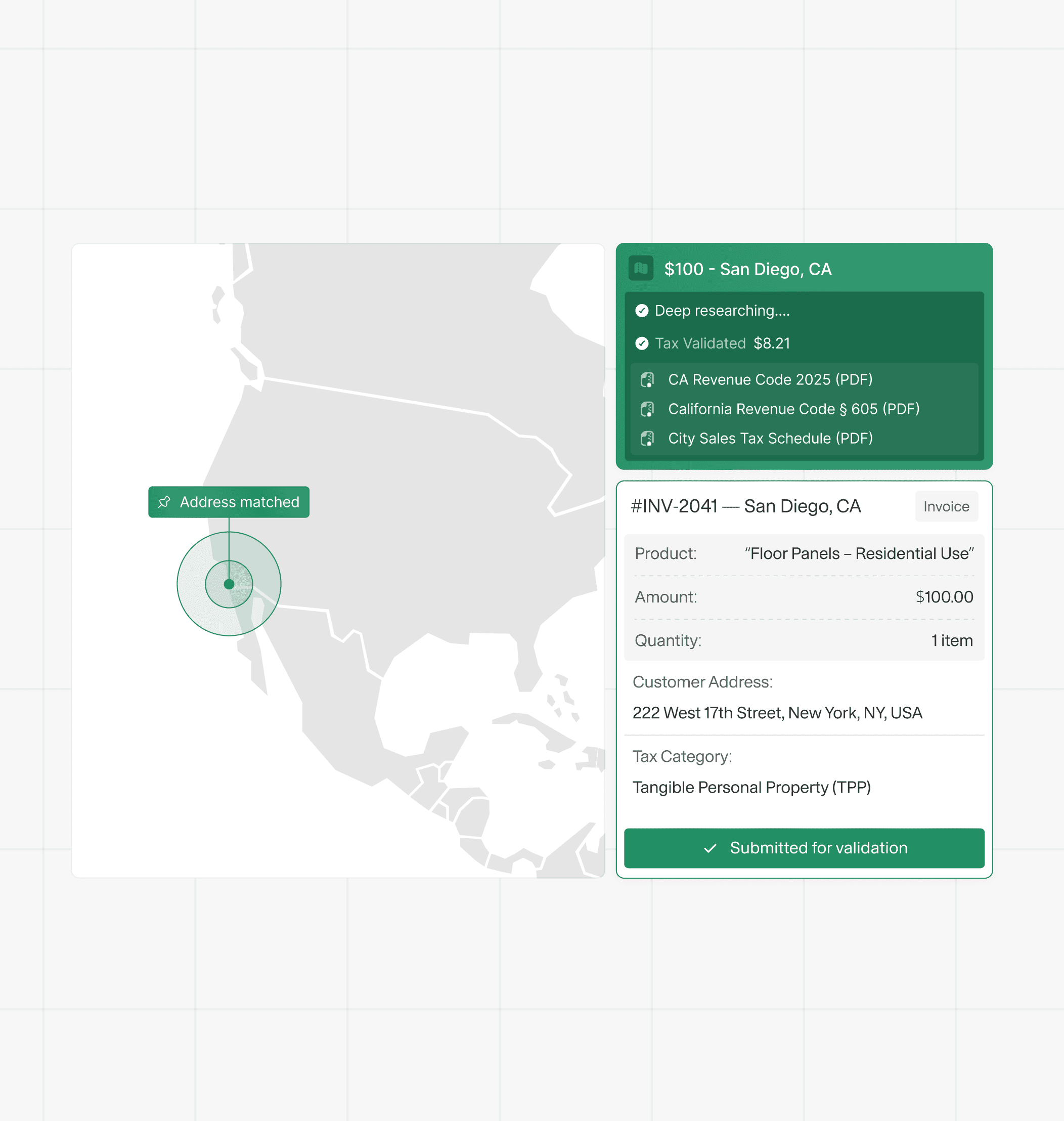
Task: Click the Invoice badge
Action: click(x=946, y=506)
